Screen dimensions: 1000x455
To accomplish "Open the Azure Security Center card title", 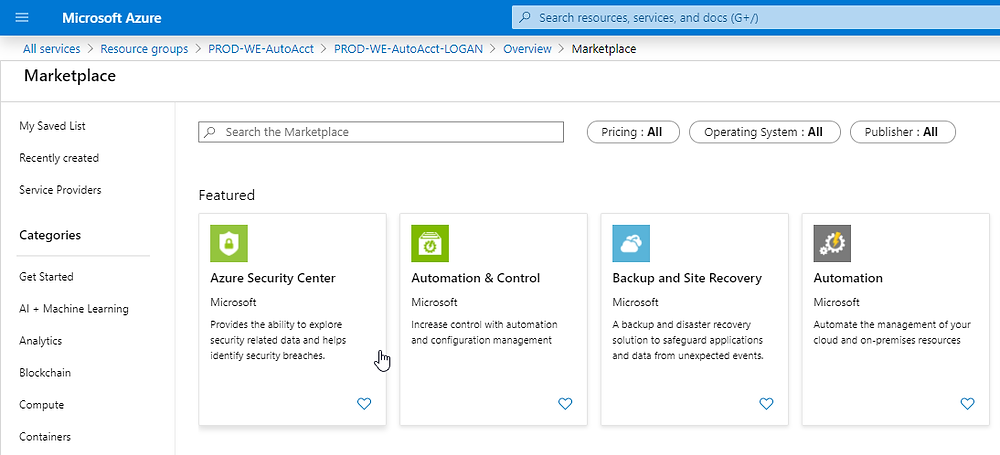I will (273, 278).
